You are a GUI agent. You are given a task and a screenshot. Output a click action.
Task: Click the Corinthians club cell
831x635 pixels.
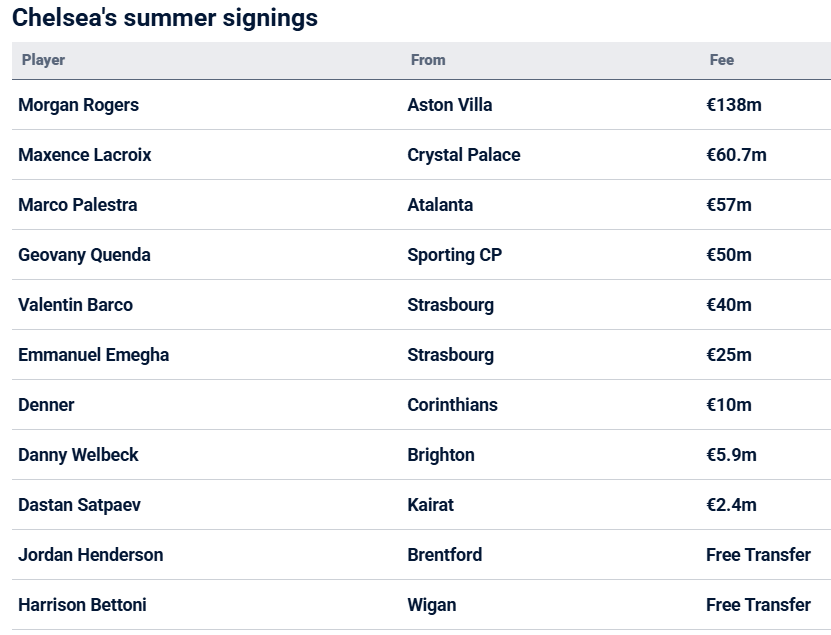click(x=453, y=405)
